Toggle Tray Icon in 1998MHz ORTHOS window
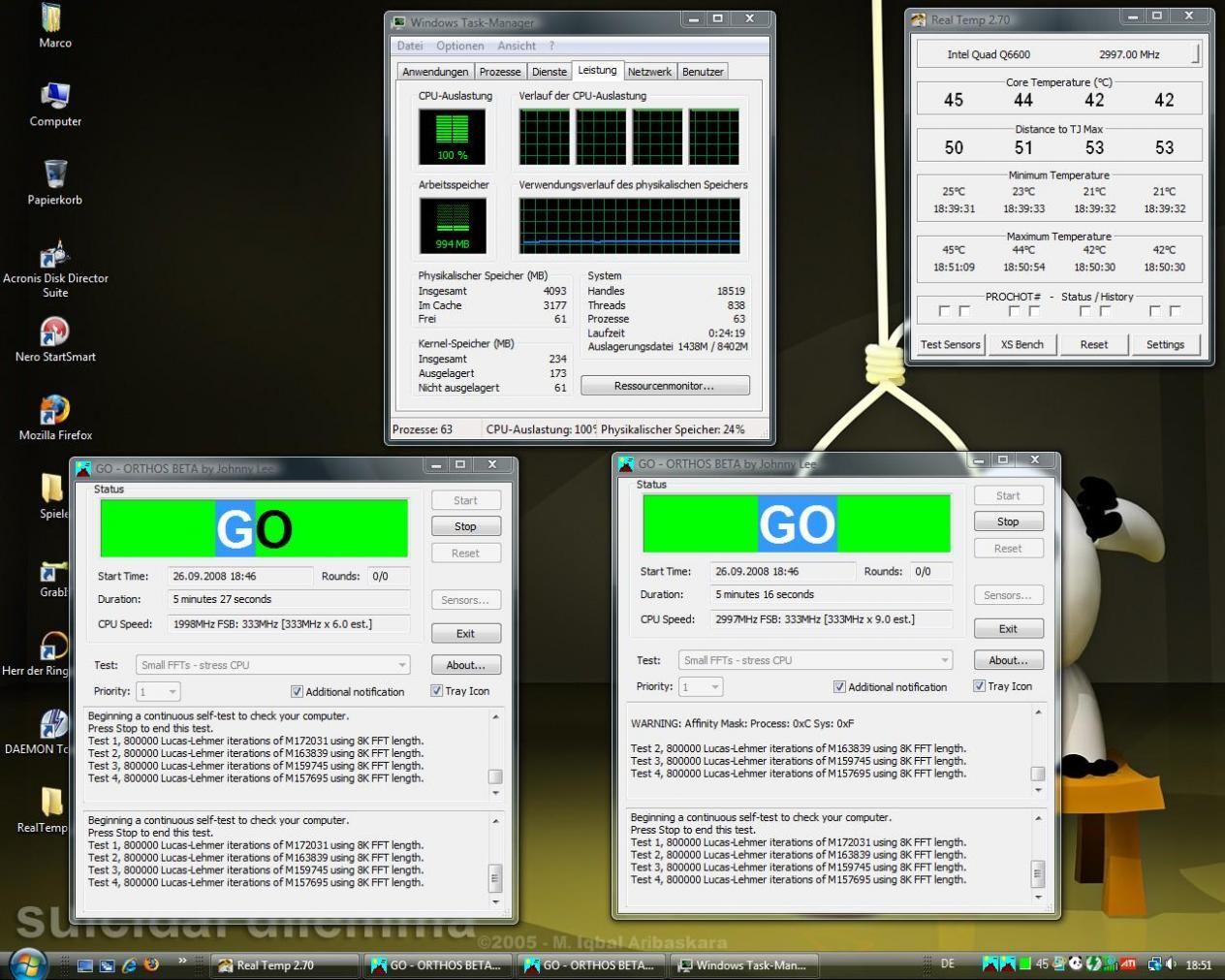The height and width of the screenshot is (980, 1225). click(x=460, y=691)
